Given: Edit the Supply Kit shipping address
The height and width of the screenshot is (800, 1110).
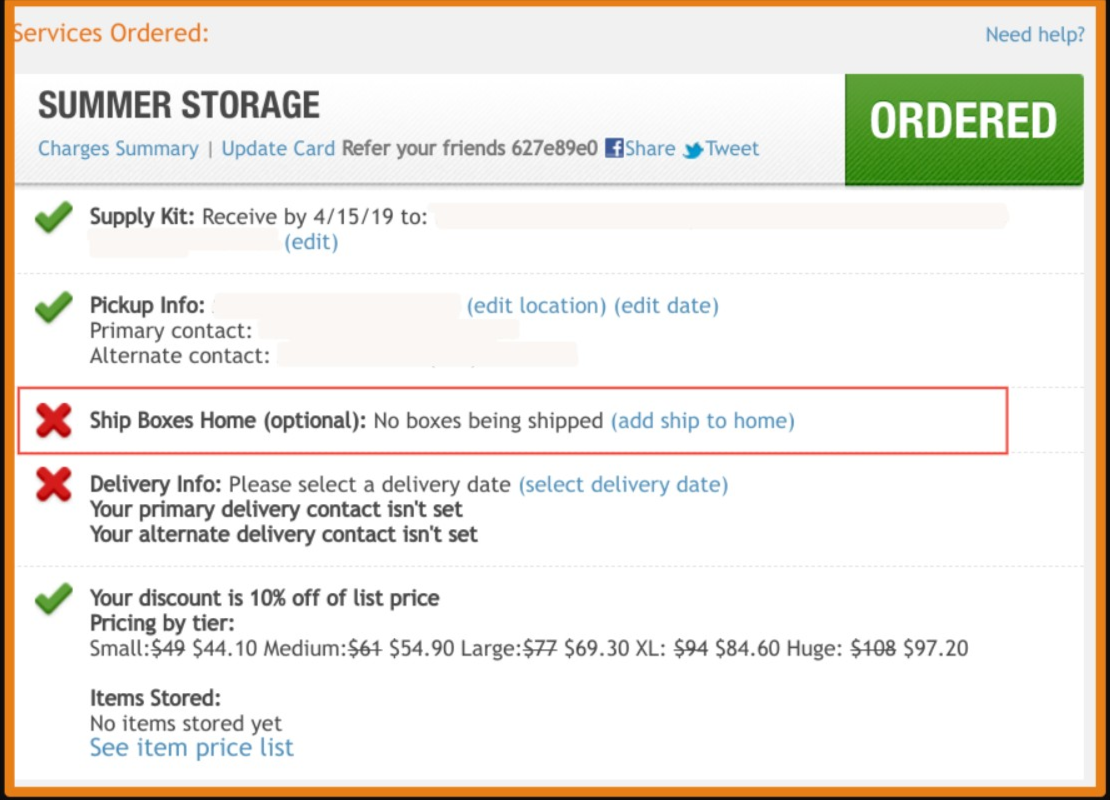Looking at the screenshot, I should [311, 242].
